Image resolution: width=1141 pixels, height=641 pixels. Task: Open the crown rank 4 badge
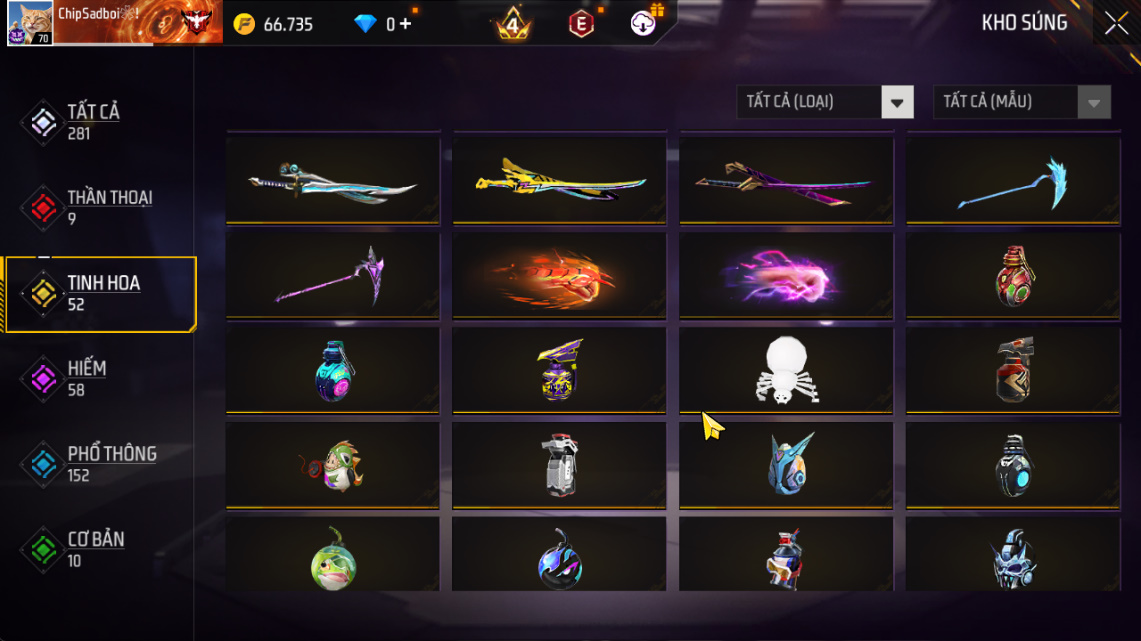pos(513,24)
